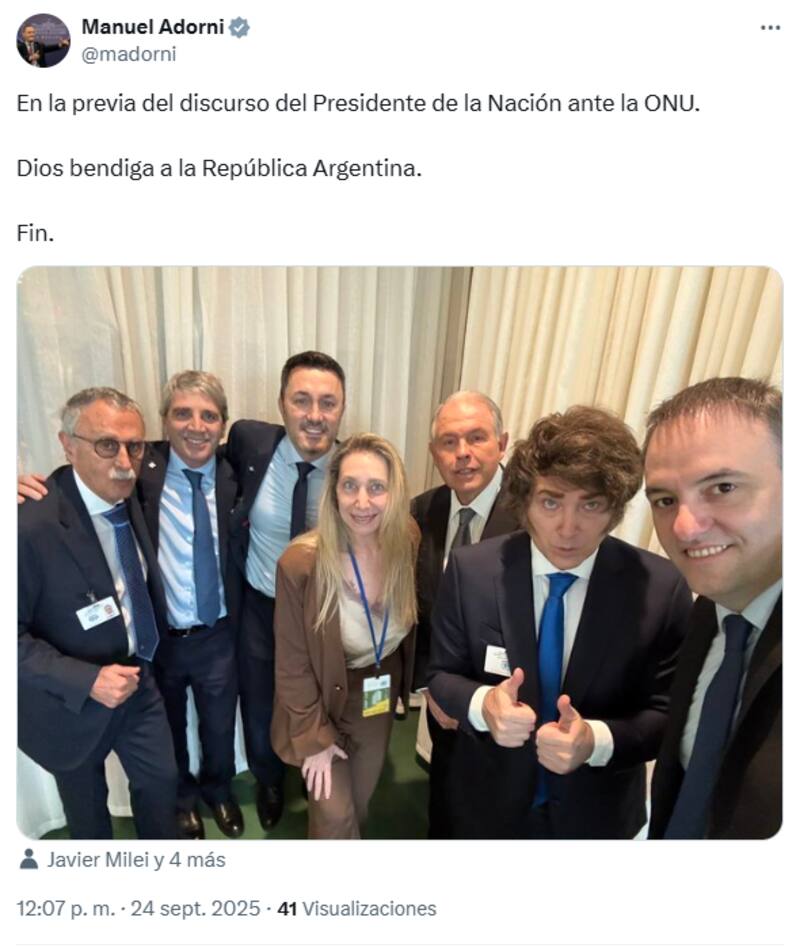Click the word Fin. in the tweet
Screen dimensions: 800x948
click(35, 233)
